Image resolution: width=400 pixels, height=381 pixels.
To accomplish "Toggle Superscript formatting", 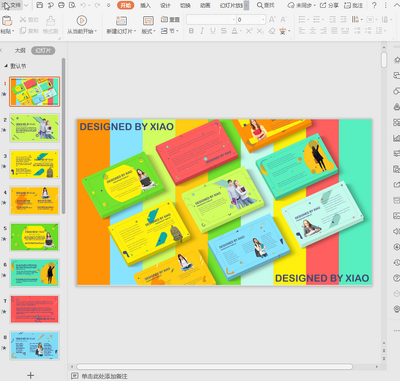I will pyautogui.click(x=249, y=31).
